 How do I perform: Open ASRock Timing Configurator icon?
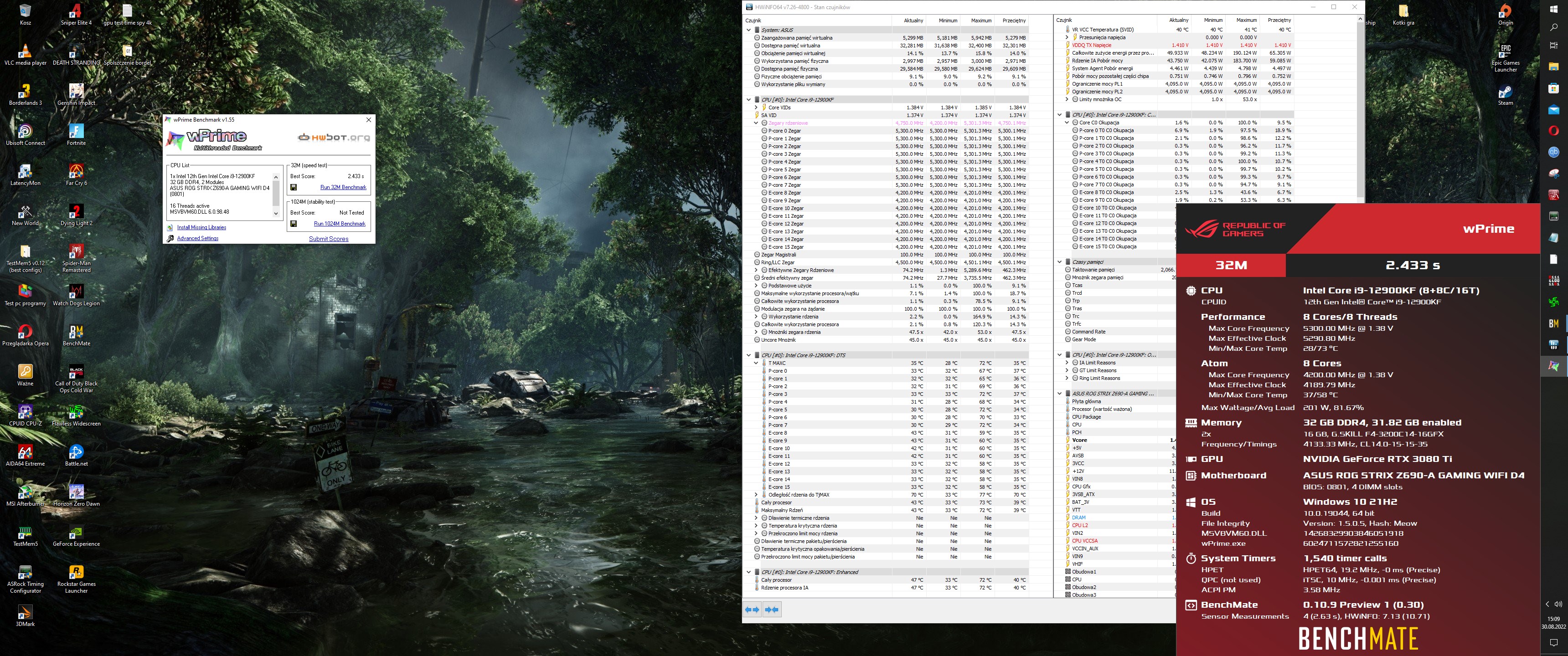[25, 579]
